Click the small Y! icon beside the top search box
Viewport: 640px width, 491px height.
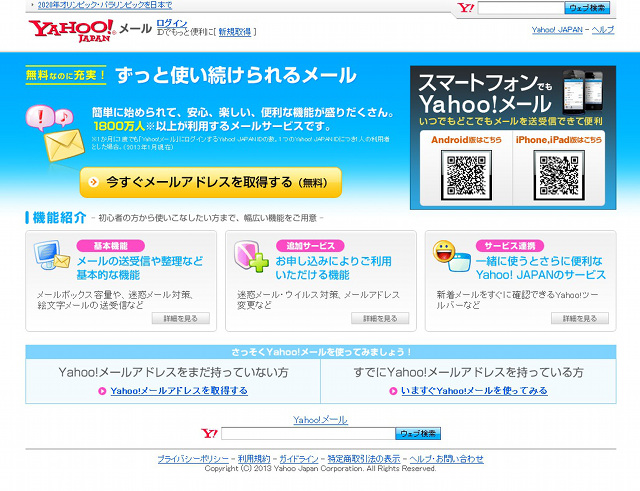[x=465, y=8]
